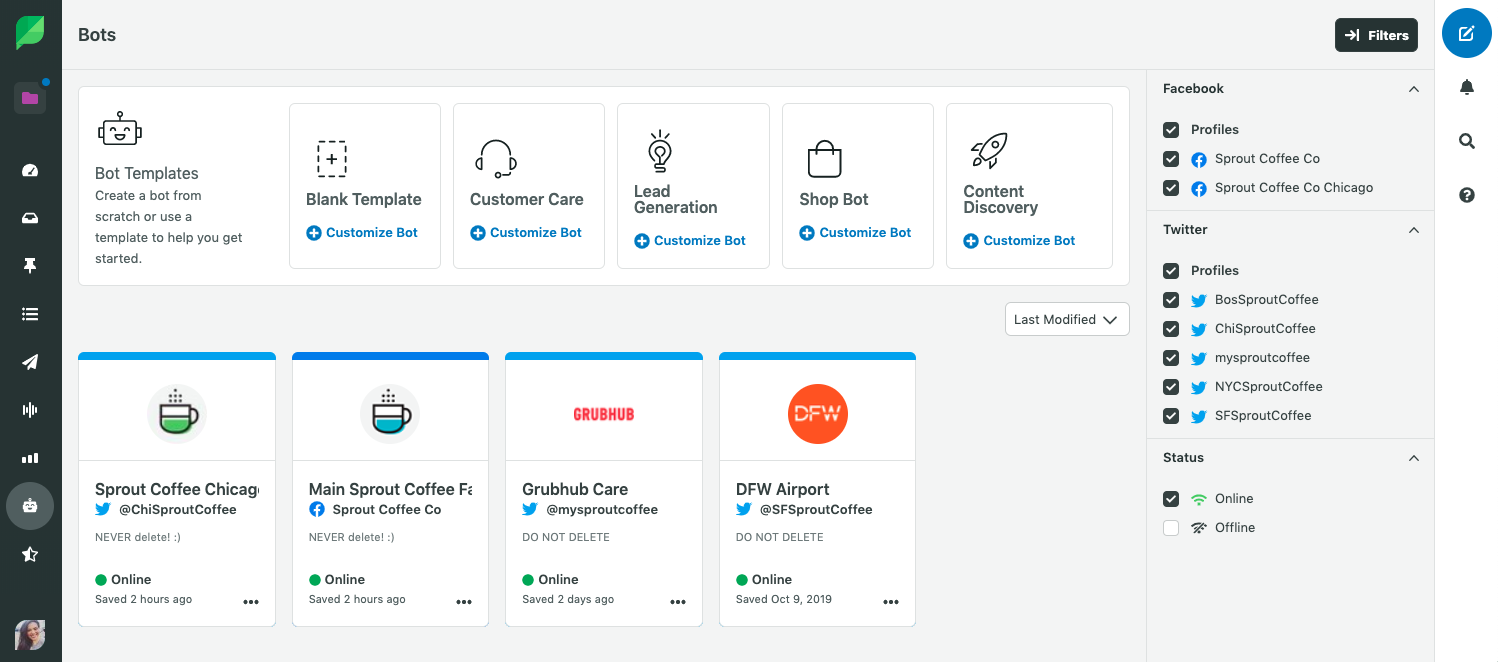Uncheck NYCSproutCoffee checkbox
Screen dimensions: 1498x662
1171,387
